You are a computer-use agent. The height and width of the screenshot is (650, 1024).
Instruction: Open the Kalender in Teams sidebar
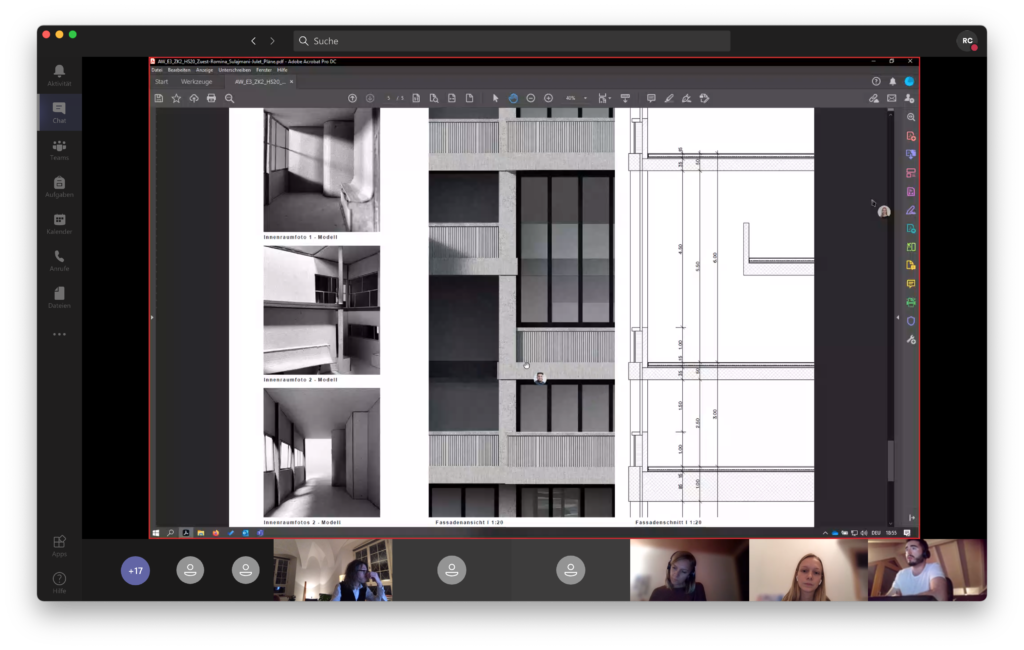click(59, 223)
